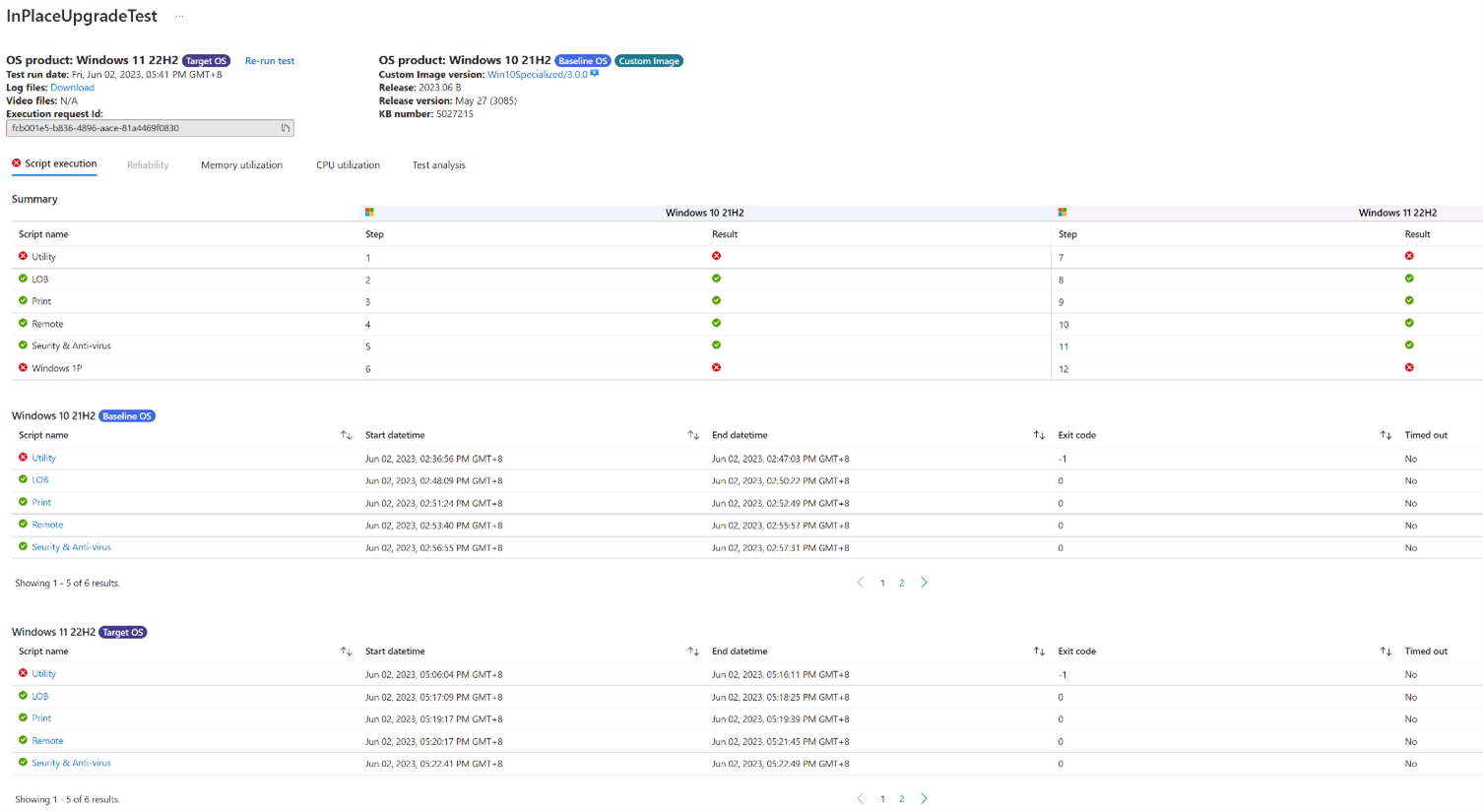Open step 1 link in the Summary table
The height and width of the screenshot is (812, 1483).
click(x=368, y=258)
